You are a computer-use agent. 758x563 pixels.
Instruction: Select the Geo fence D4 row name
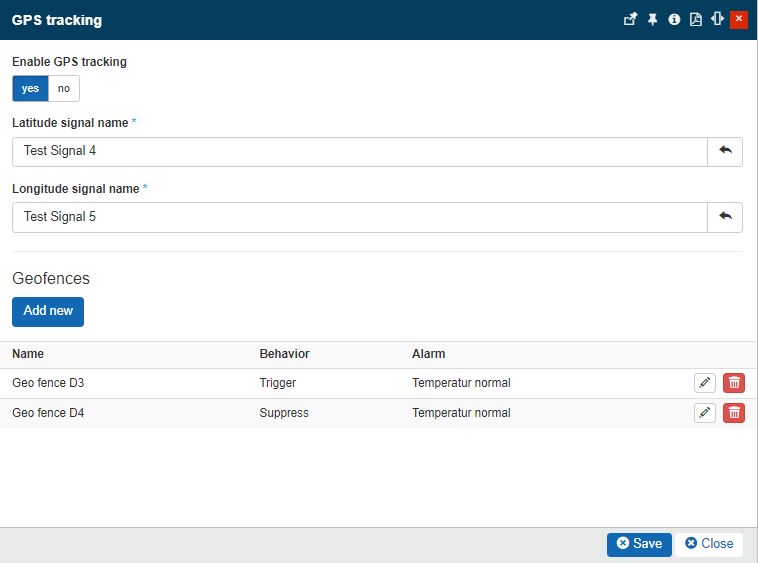pos(48,413)
